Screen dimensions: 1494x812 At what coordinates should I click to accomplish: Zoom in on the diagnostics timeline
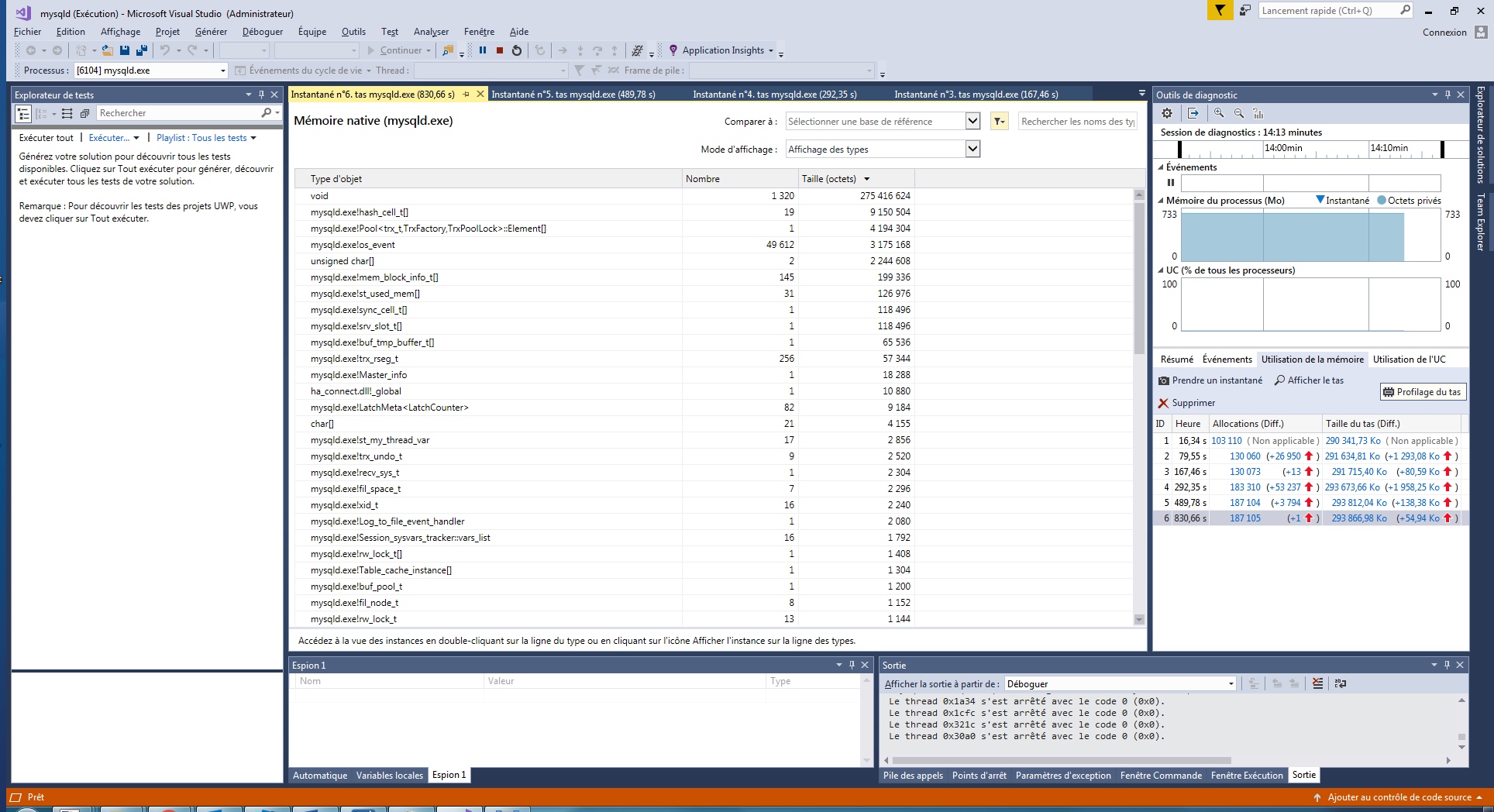coord(1219,113)
